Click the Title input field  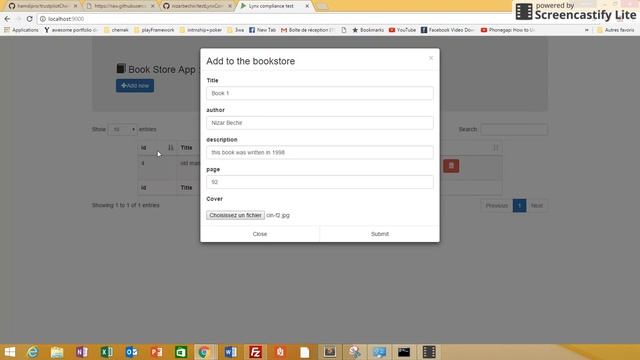coord(320,93)
